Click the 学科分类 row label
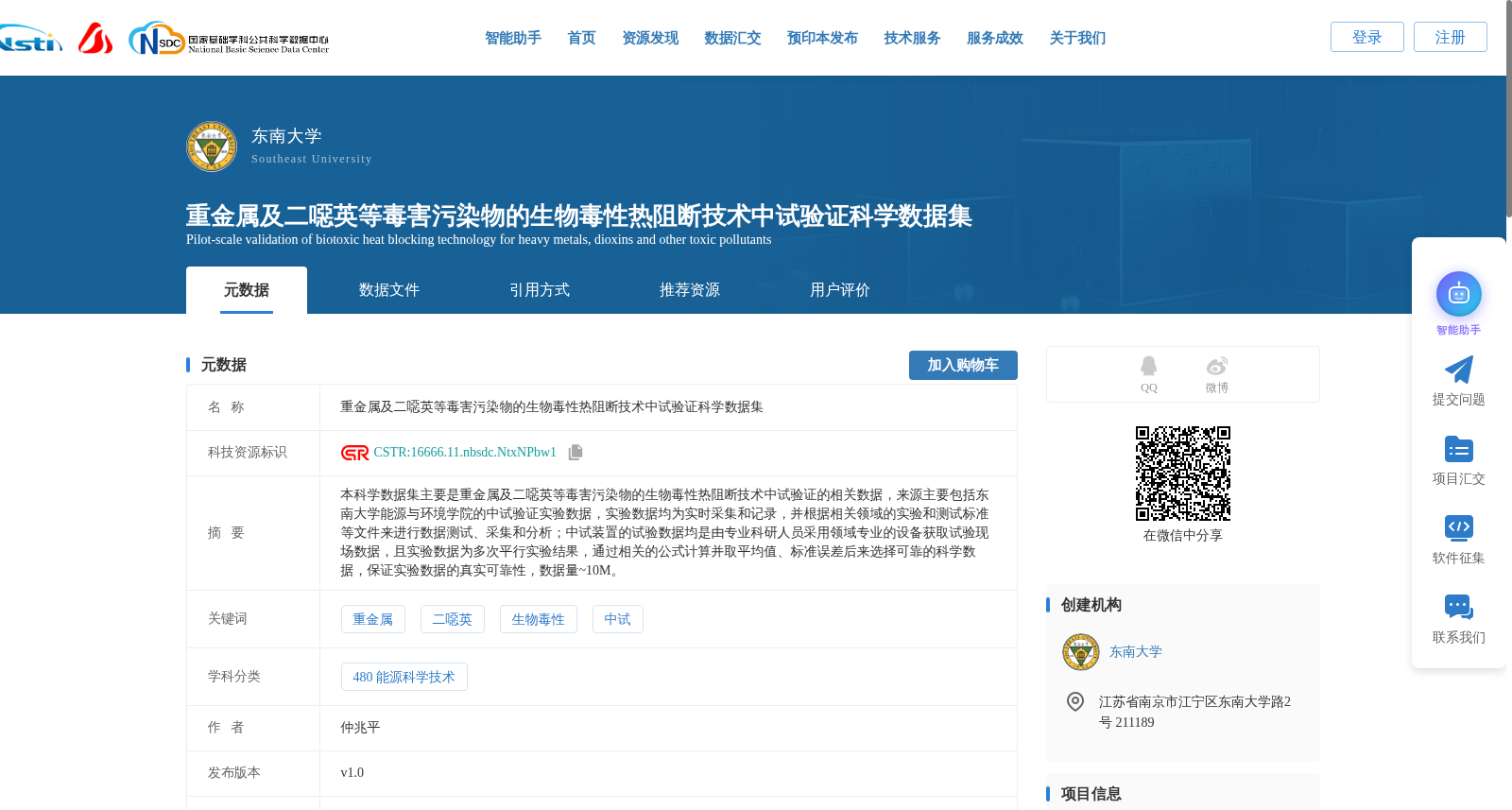This screenshot has height=810, width=1512. [x=234, y=677]
